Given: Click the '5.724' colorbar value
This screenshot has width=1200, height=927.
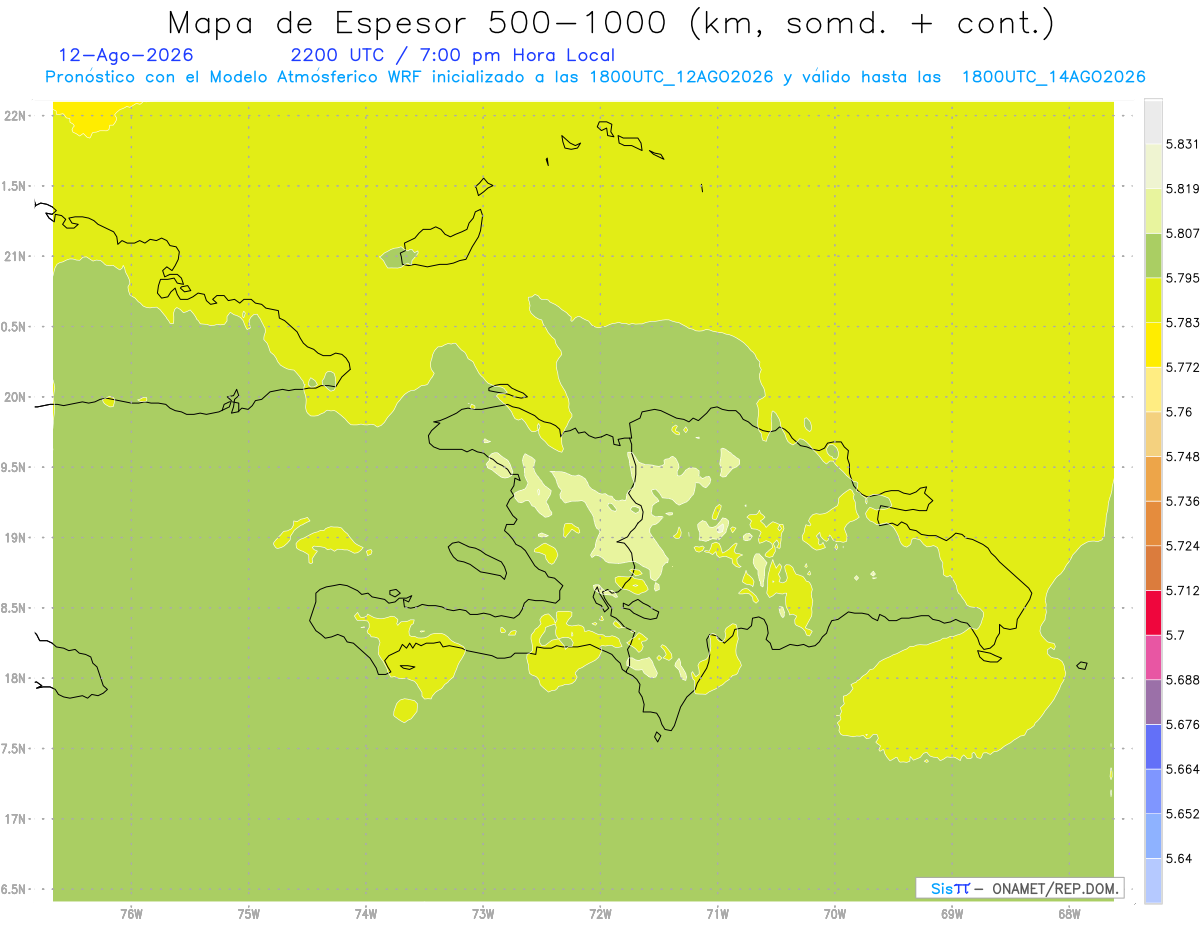Looking at the screenshot, I should tap(1182, 546).
